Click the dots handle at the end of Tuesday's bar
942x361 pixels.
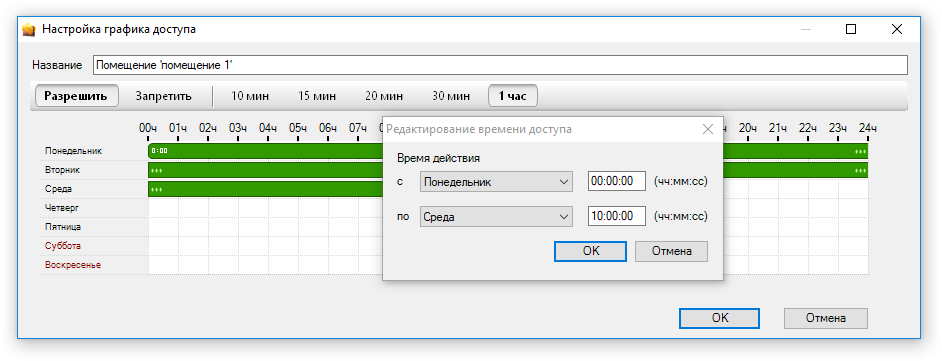[x=860, y=171]
